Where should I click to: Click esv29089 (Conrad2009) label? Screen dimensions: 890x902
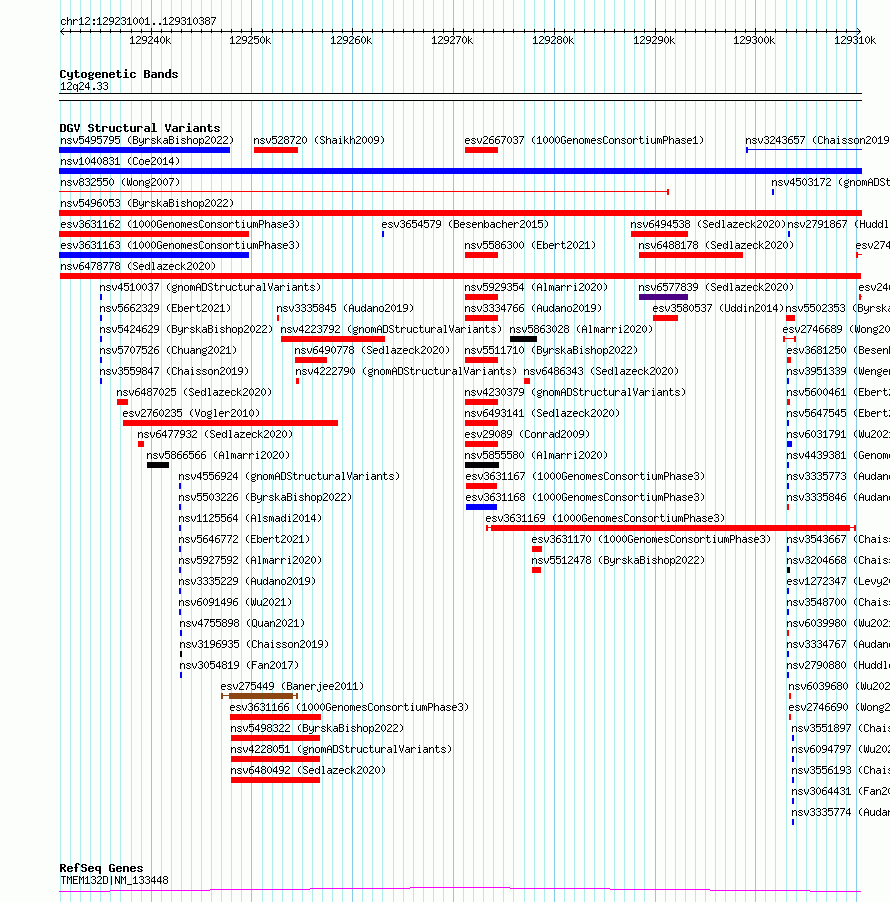point(527,434)
